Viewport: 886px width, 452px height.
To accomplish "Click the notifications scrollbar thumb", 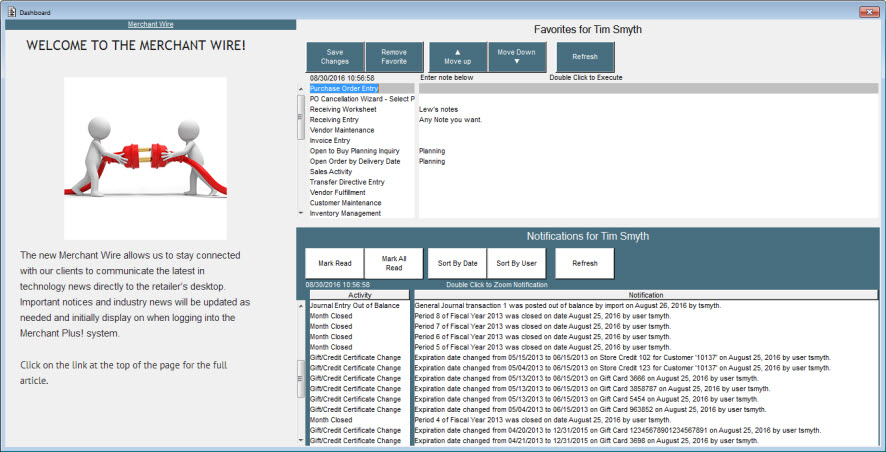I will pyautogui.click(x=301, y=379).
